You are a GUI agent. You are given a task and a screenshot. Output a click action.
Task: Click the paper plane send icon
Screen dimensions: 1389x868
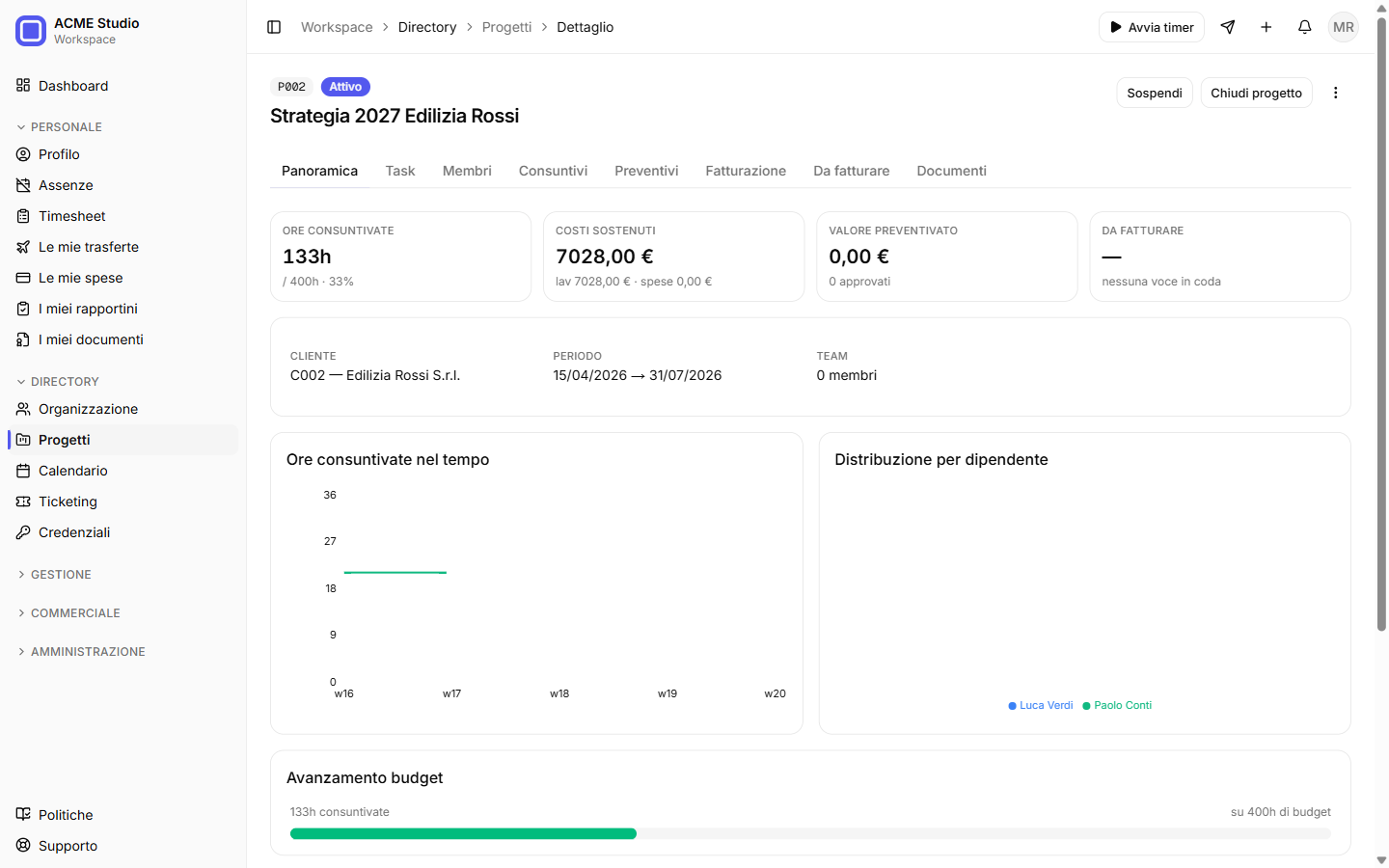1228,27
